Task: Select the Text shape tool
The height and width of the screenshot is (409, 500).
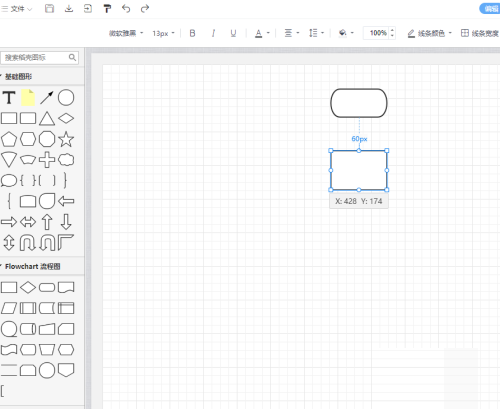Action: click(9, 98)
